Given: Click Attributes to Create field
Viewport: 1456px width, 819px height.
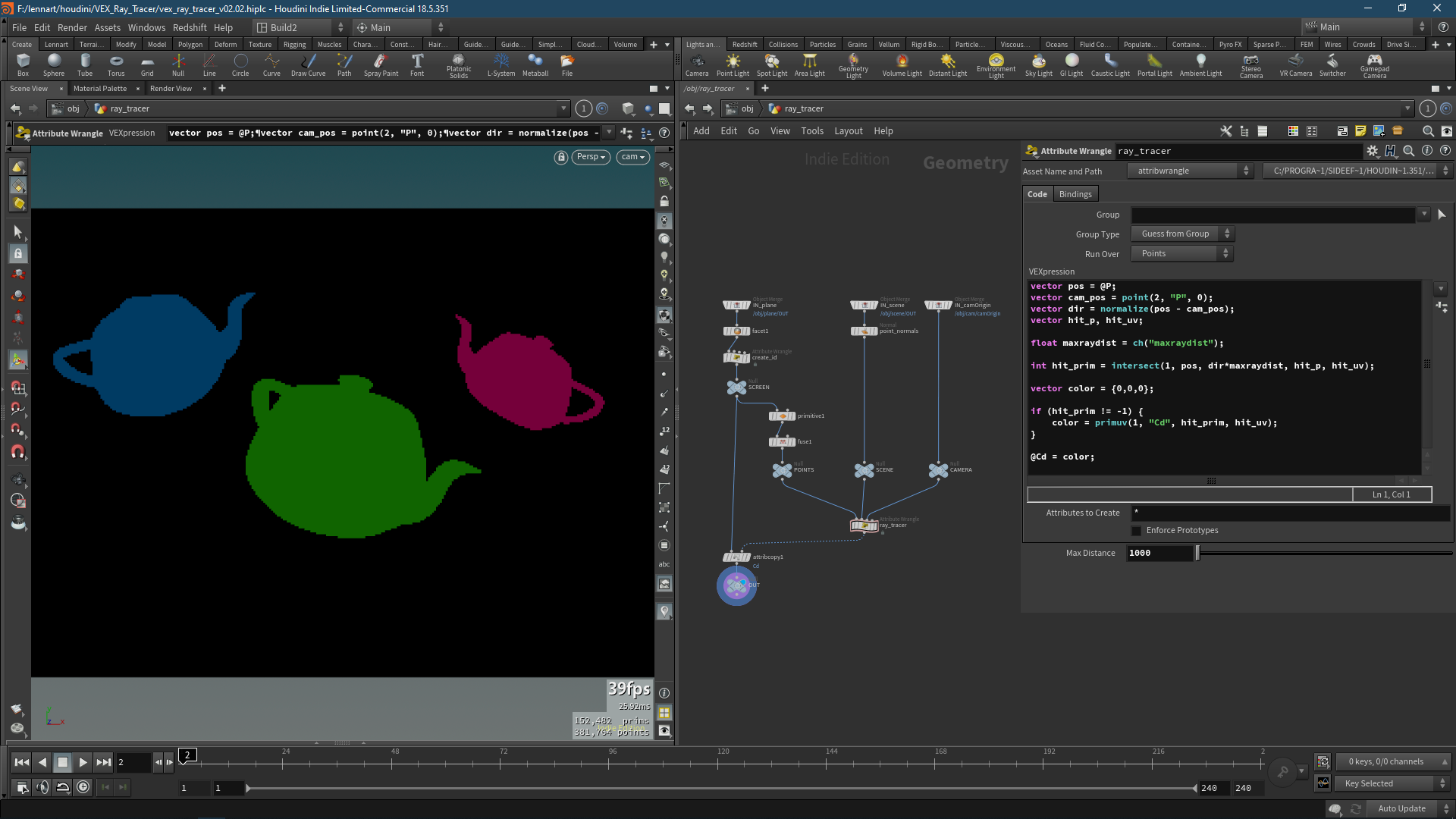Looking at the screenshot, I should [x=1290, y=513].
